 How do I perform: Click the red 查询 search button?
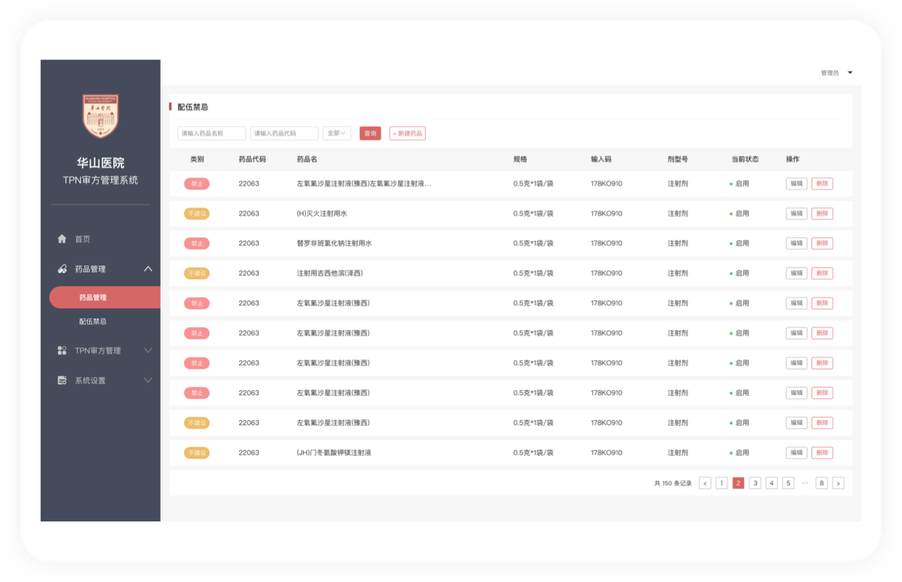coord(370,133)
